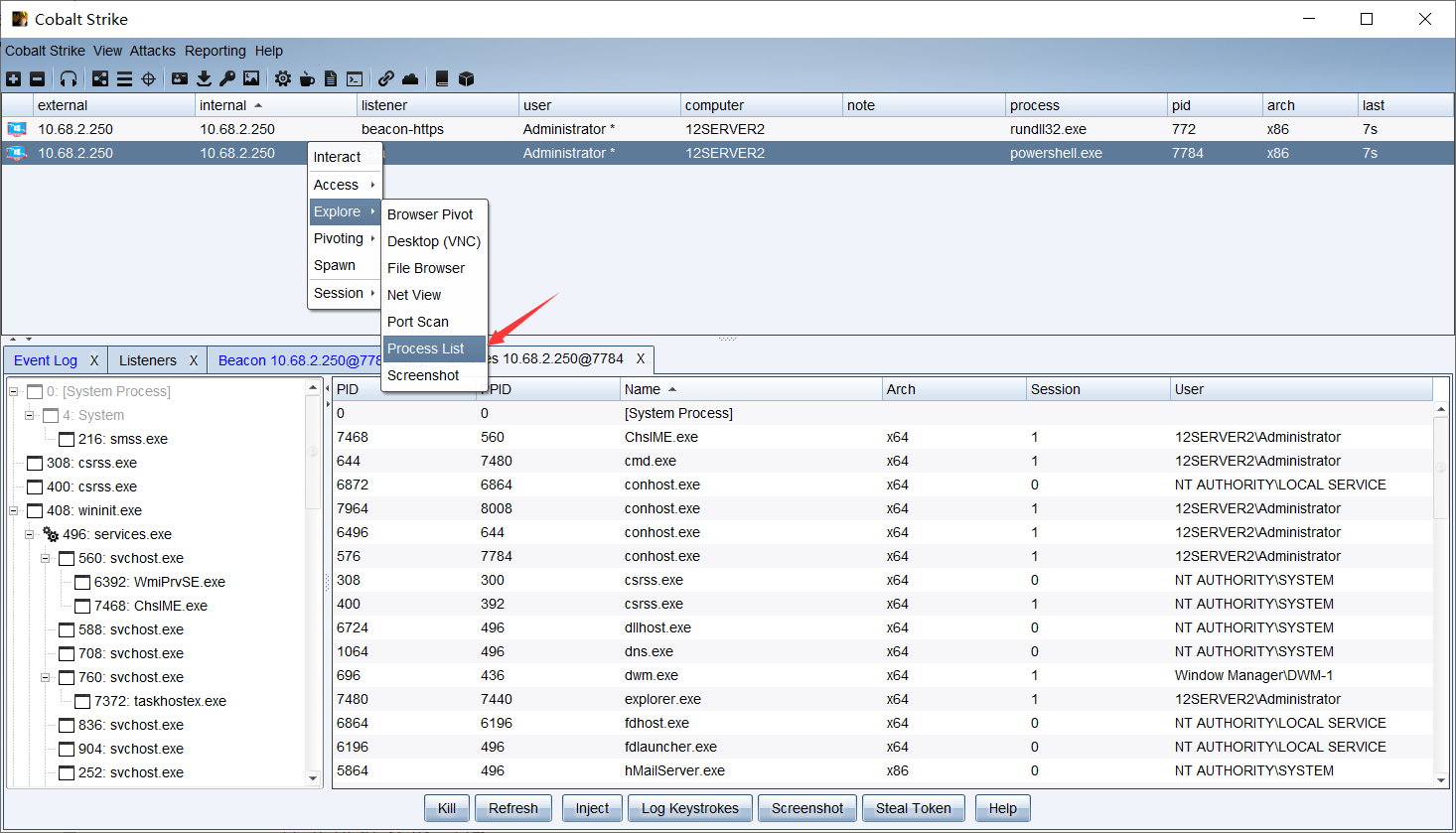Open the Attacks menu
Viewport: 1456px width, 833px height.
pos(152,51)
